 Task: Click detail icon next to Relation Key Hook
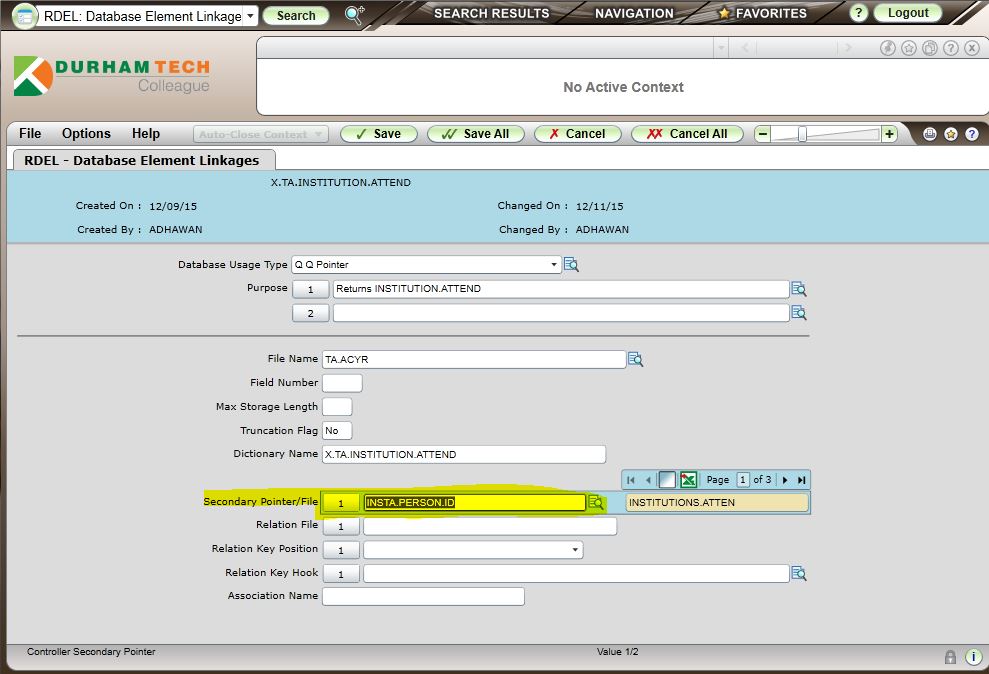tap(798, 573)
